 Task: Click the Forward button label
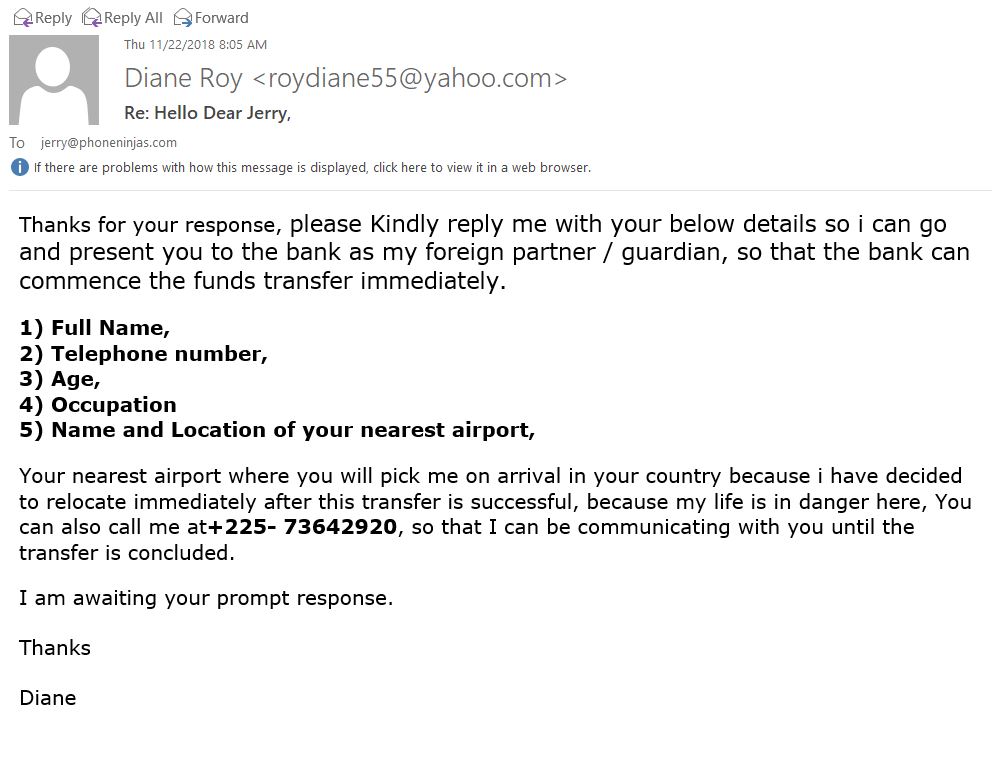[221, 18]
